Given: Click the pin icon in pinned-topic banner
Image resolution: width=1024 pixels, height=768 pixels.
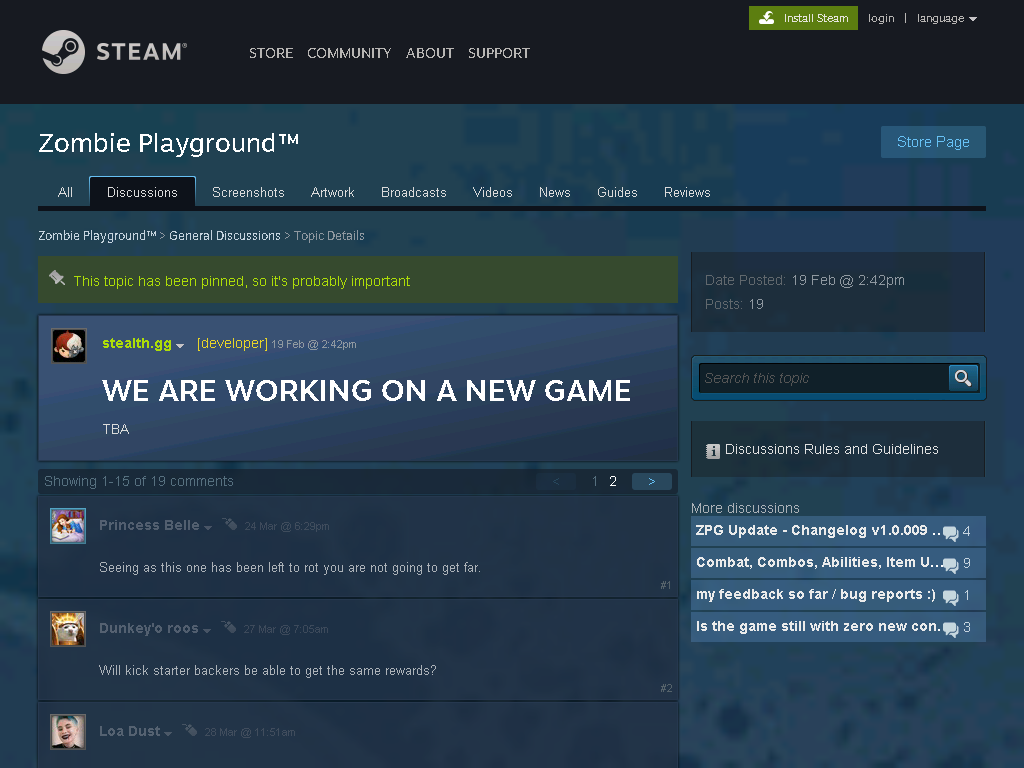Looking at the screenshot, I should pos(57,278).
